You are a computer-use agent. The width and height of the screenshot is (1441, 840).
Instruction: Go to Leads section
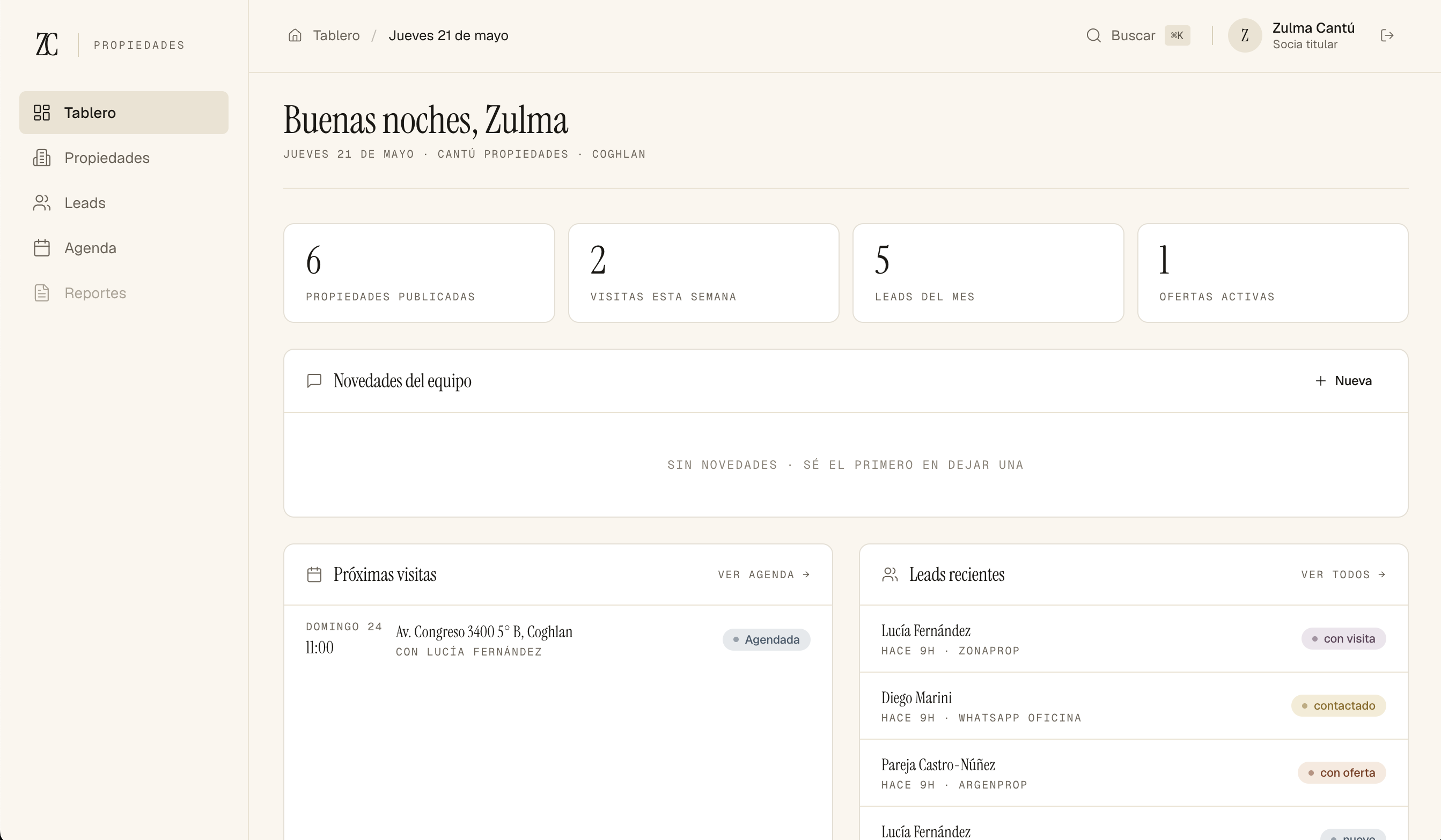point(123,203)
